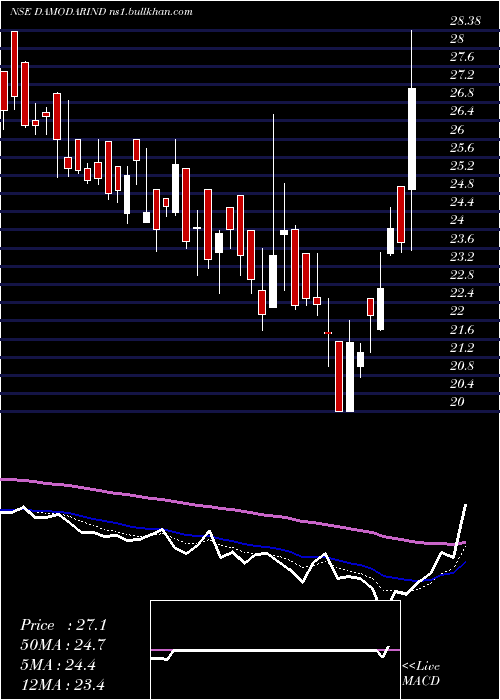Click the 23.6 price axis label

point(462,239)
